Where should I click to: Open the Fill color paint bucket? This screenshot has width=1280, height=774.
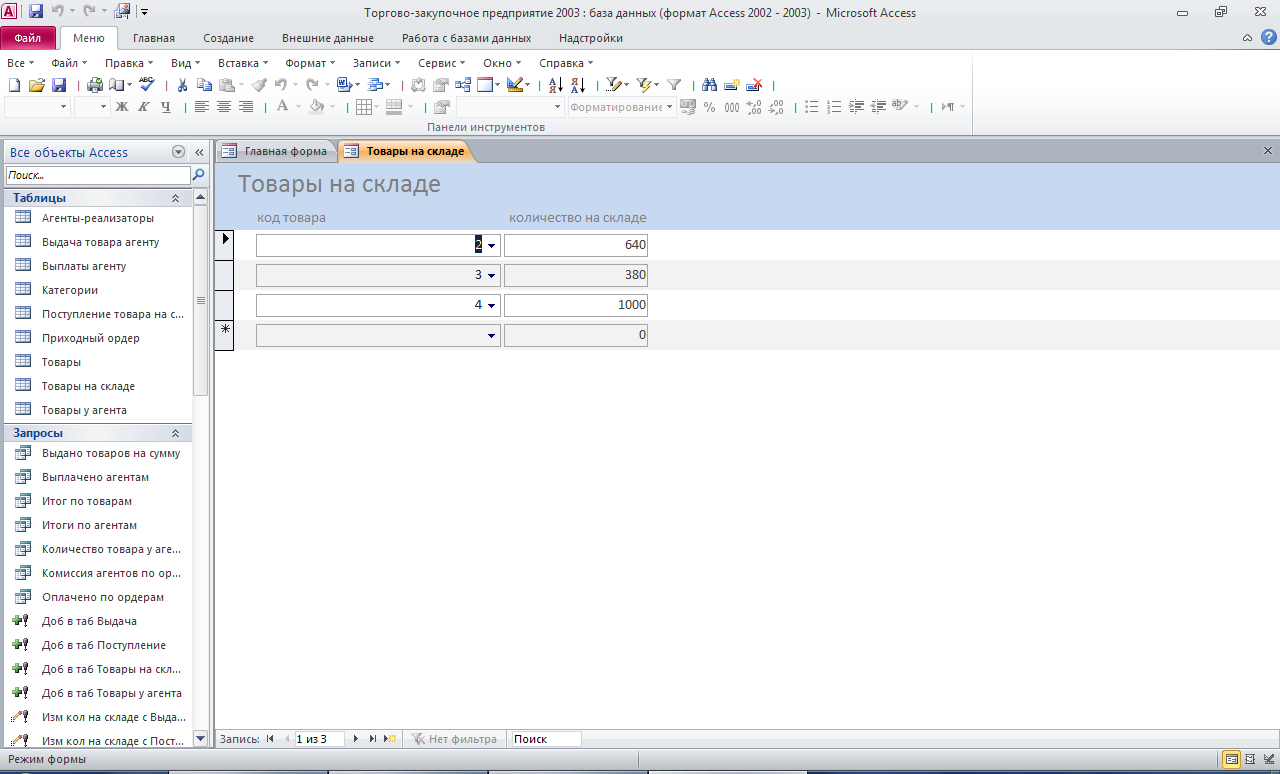pos(317,107)
